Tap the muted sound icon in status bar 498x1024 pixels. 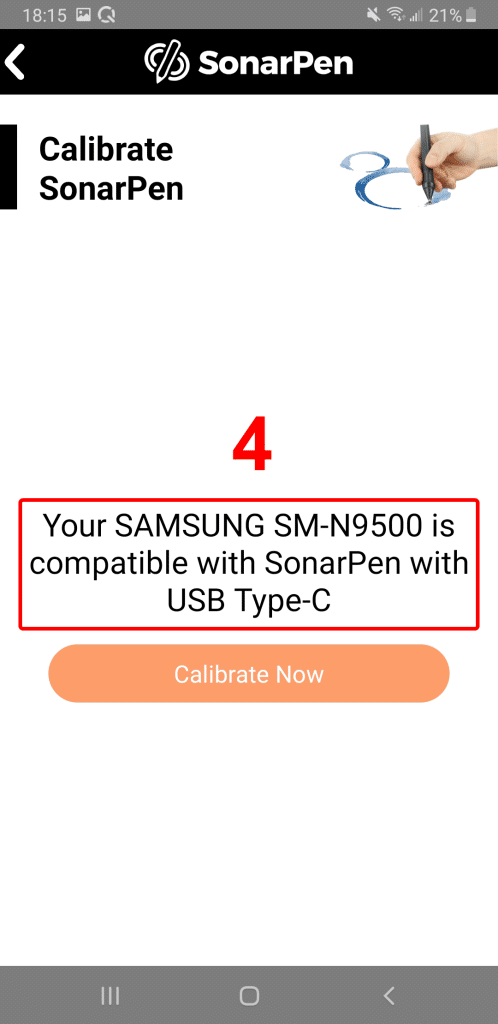[x=374, y=15]
